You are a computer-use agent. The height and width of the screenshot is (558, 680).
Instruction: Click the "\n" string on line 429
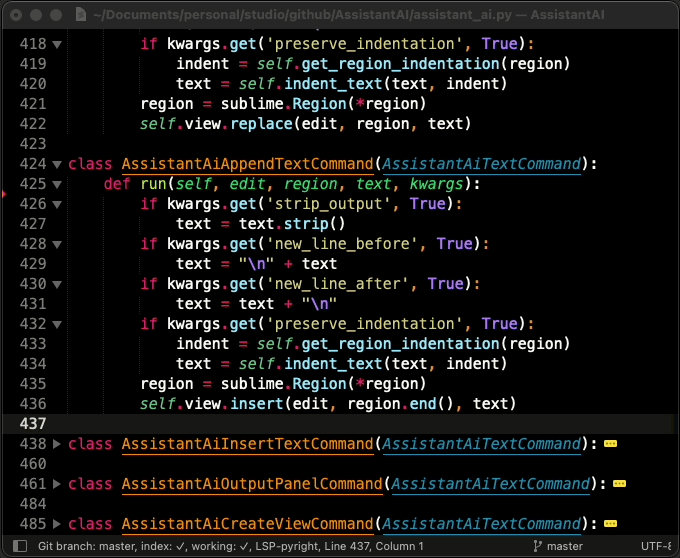(x=256, y=264)
